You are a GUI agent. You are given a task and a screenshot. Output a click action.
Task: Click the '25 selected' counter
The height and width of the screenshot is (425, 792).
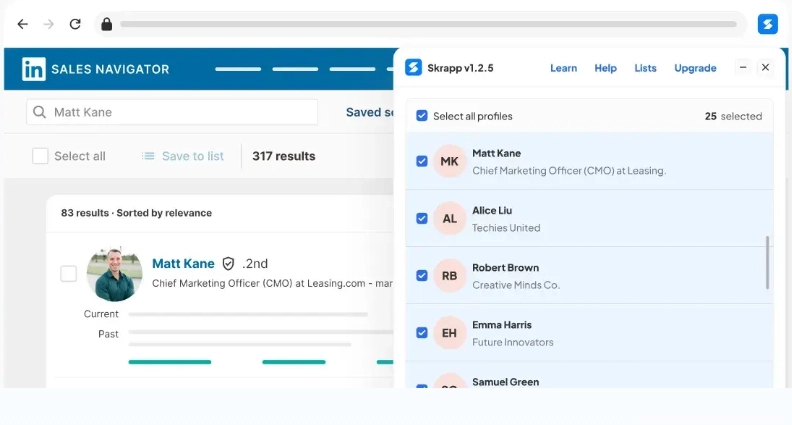733,116
